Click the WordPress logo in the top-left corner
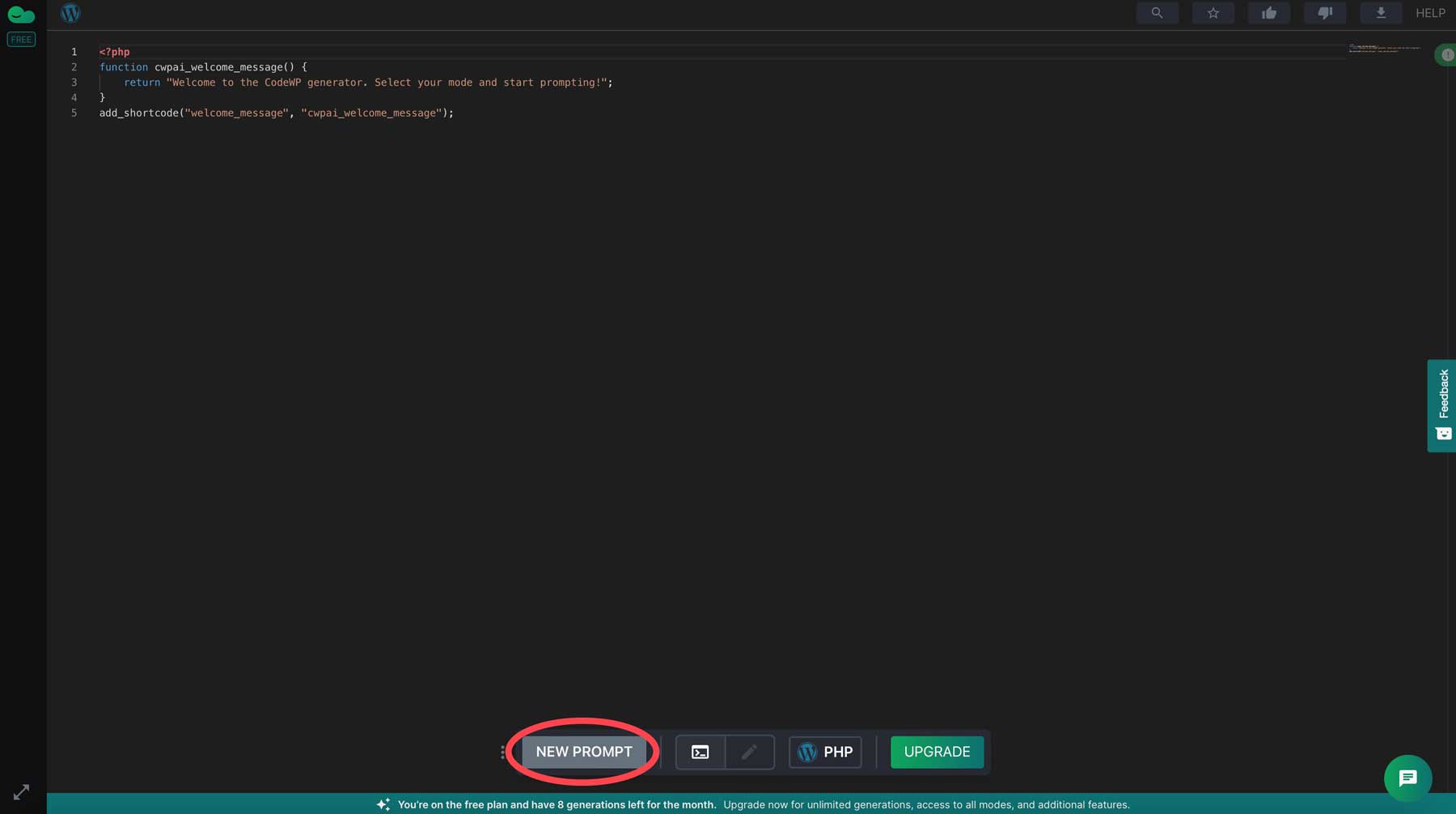This screenshot has height=814, width=1456. click(x=71, y=13)
